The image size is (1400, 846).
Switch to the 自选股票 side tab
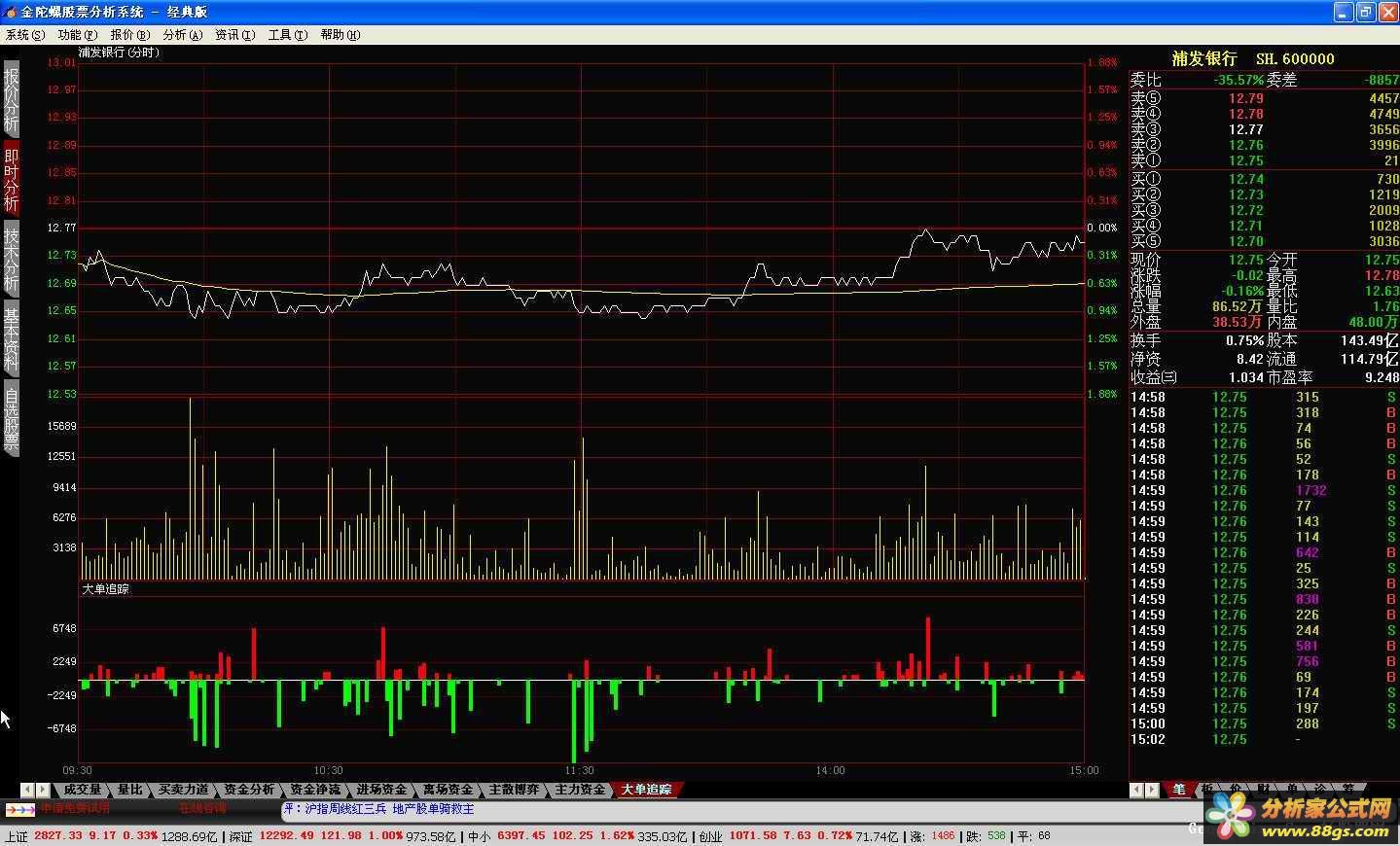click(x=11, y=420)
